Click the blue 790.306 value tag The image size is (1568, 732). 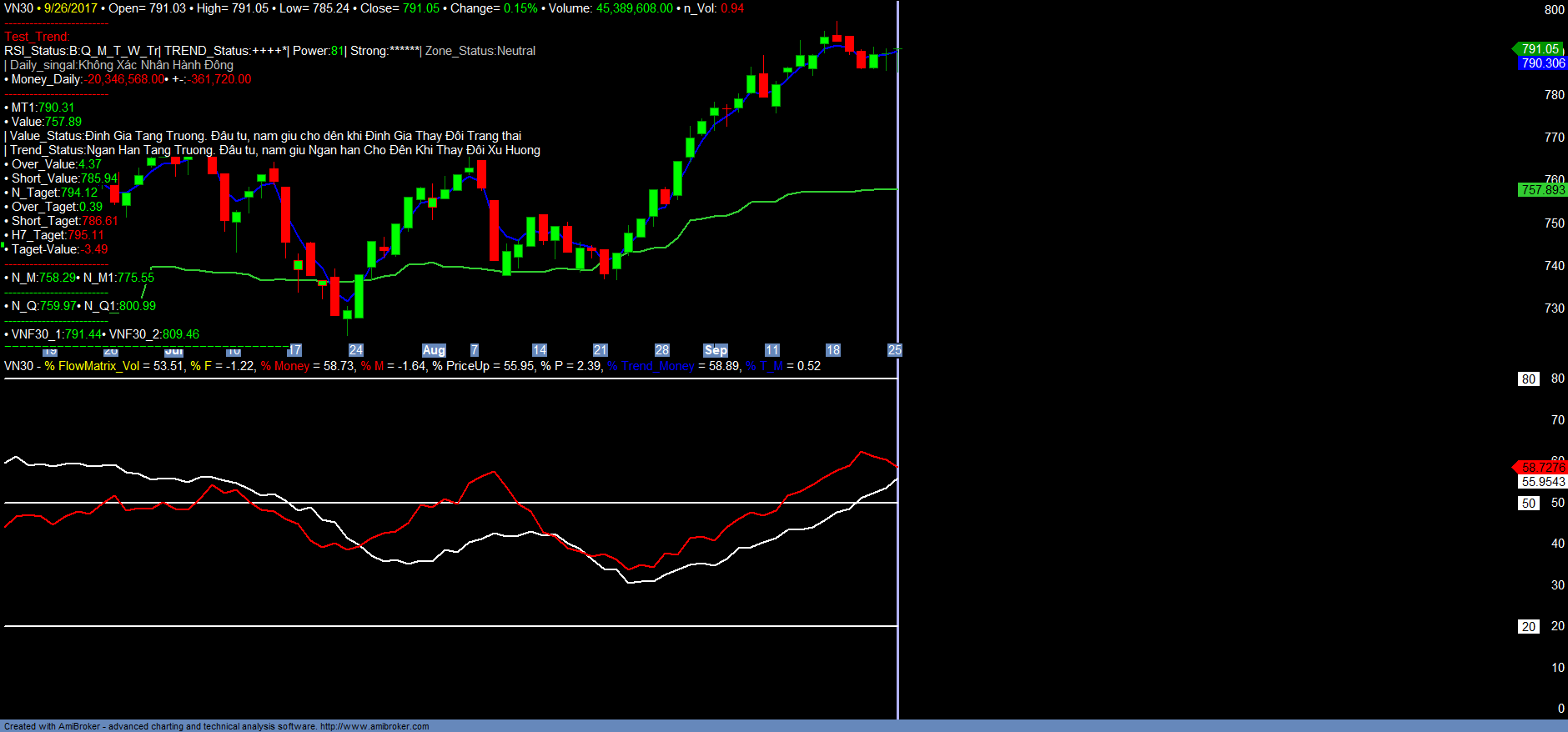[1543, 63]
